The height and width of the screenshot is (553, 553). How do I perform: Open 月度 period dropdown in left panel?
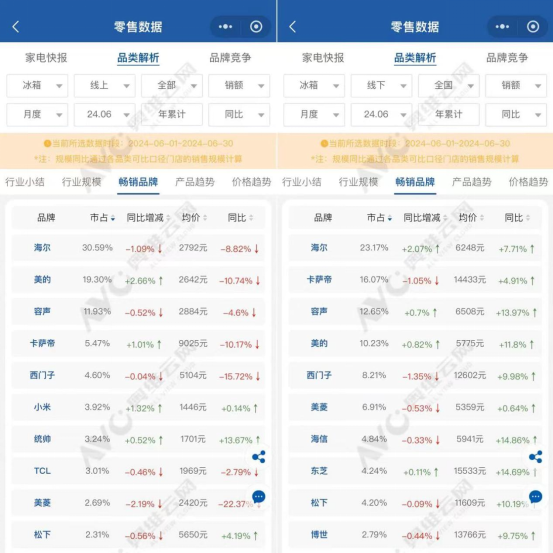tap(37, 114)
